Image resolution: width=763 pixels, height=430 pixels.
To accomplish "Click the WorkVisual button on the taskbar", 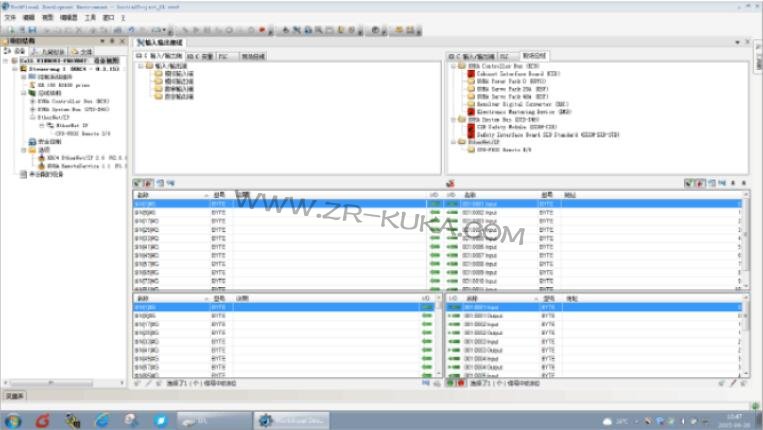I will [290, 420].
